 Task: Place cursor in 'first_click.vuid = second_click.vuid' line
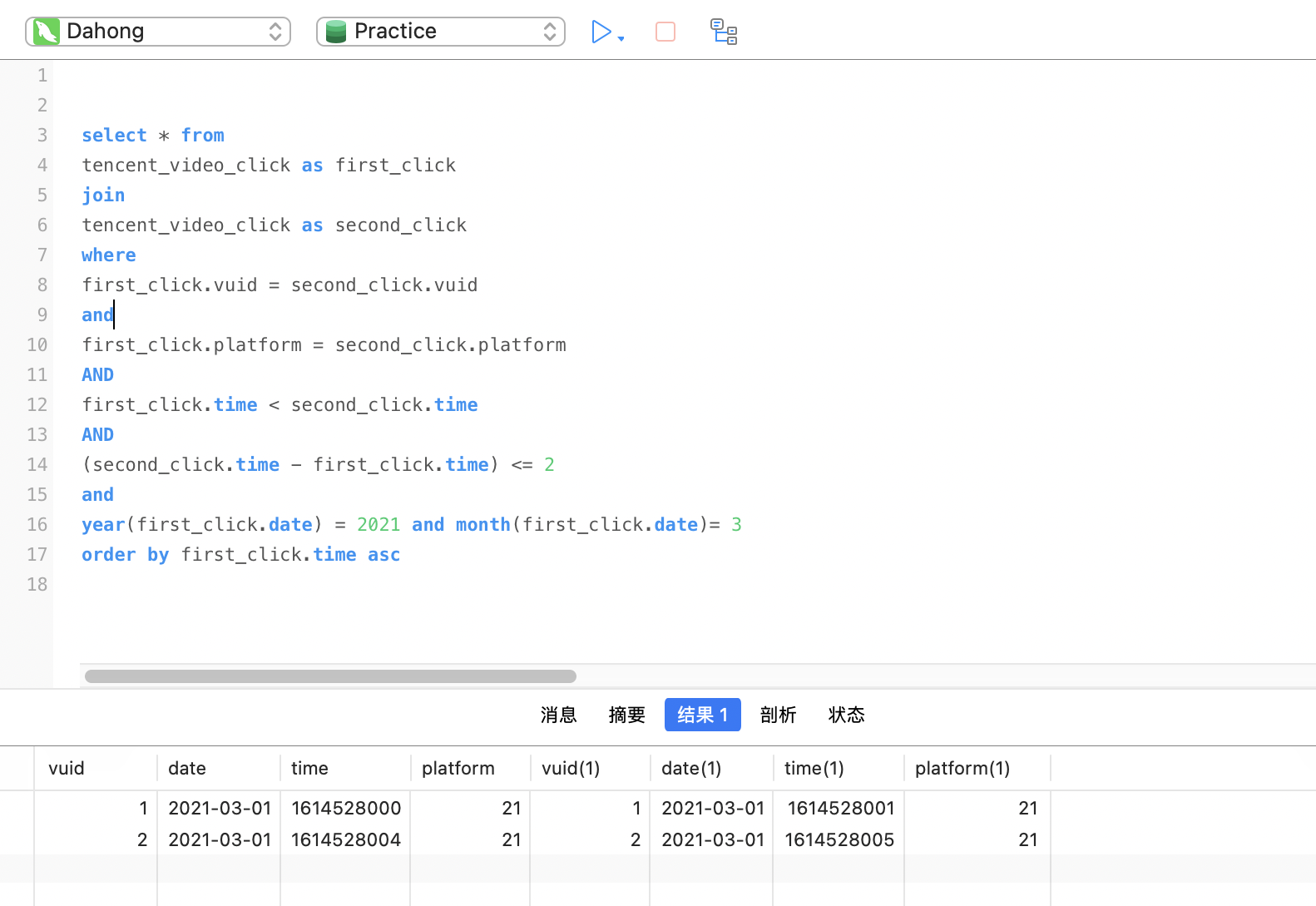pos(280,285)
